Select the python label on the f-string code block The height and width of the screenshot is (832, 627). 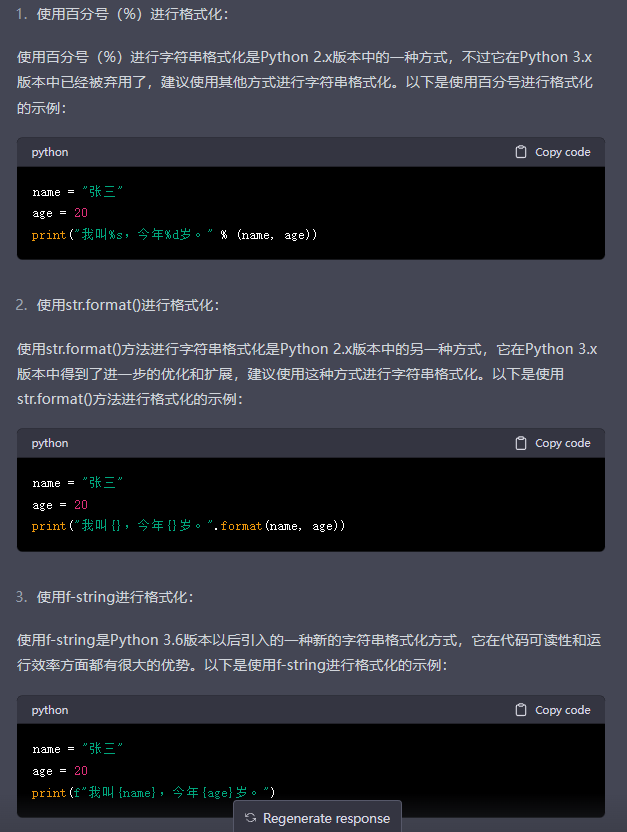pyautogui.click(x=49, y=709)
